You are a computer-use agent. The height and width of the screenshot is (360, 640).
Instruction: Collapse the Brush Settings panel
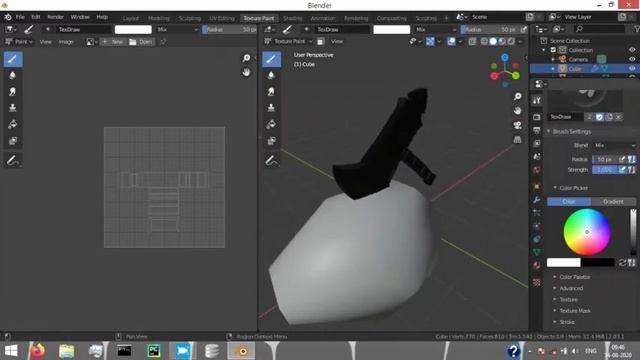pos(549,131)
